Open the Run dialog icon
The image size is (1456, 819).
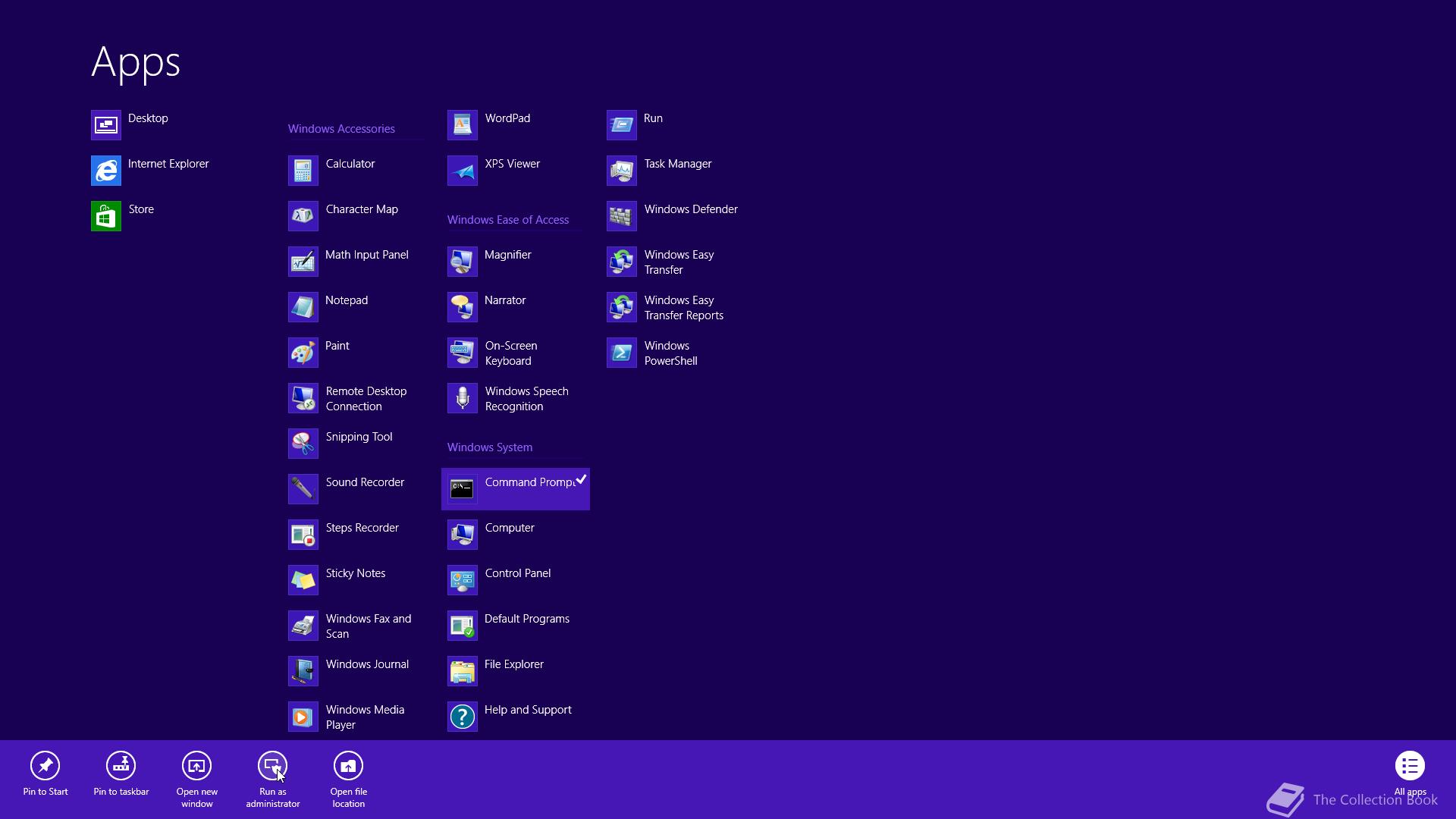point(622,125)
